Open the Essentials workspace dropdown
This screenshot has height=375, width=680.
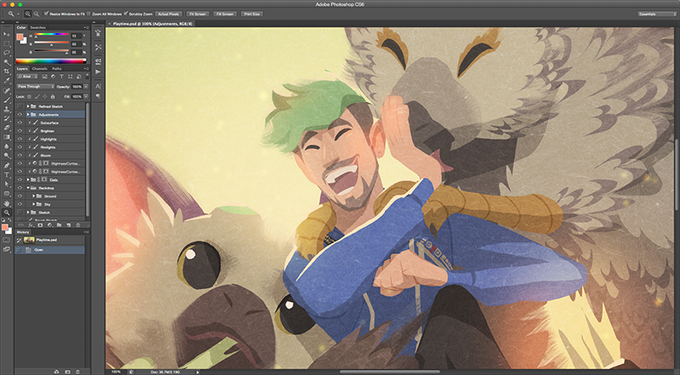[x=657, y=14]
